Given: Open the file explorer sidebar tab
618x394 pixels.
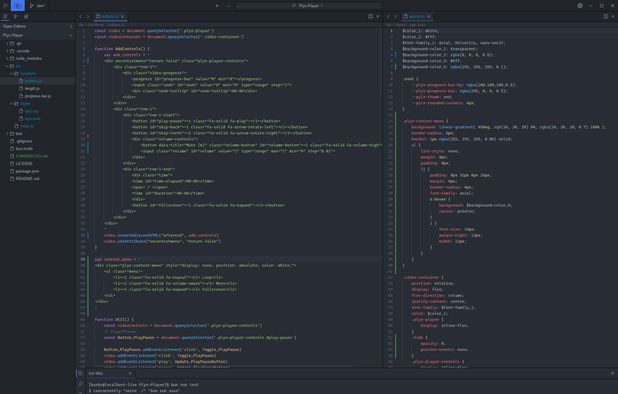Looking at the screenshot, I should click(x=5, y=17).
